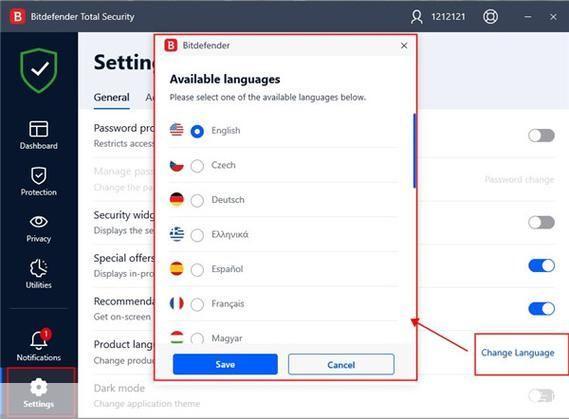Open Notifications bell in sidebar

pos(38,345)
